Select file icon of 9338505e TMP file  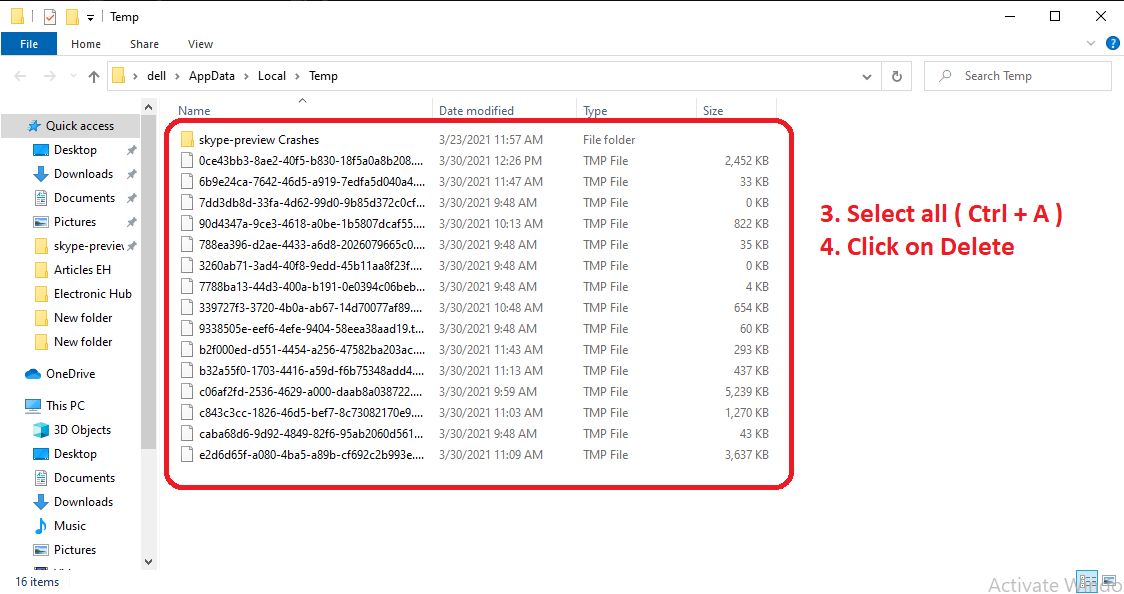pos(187,328)
